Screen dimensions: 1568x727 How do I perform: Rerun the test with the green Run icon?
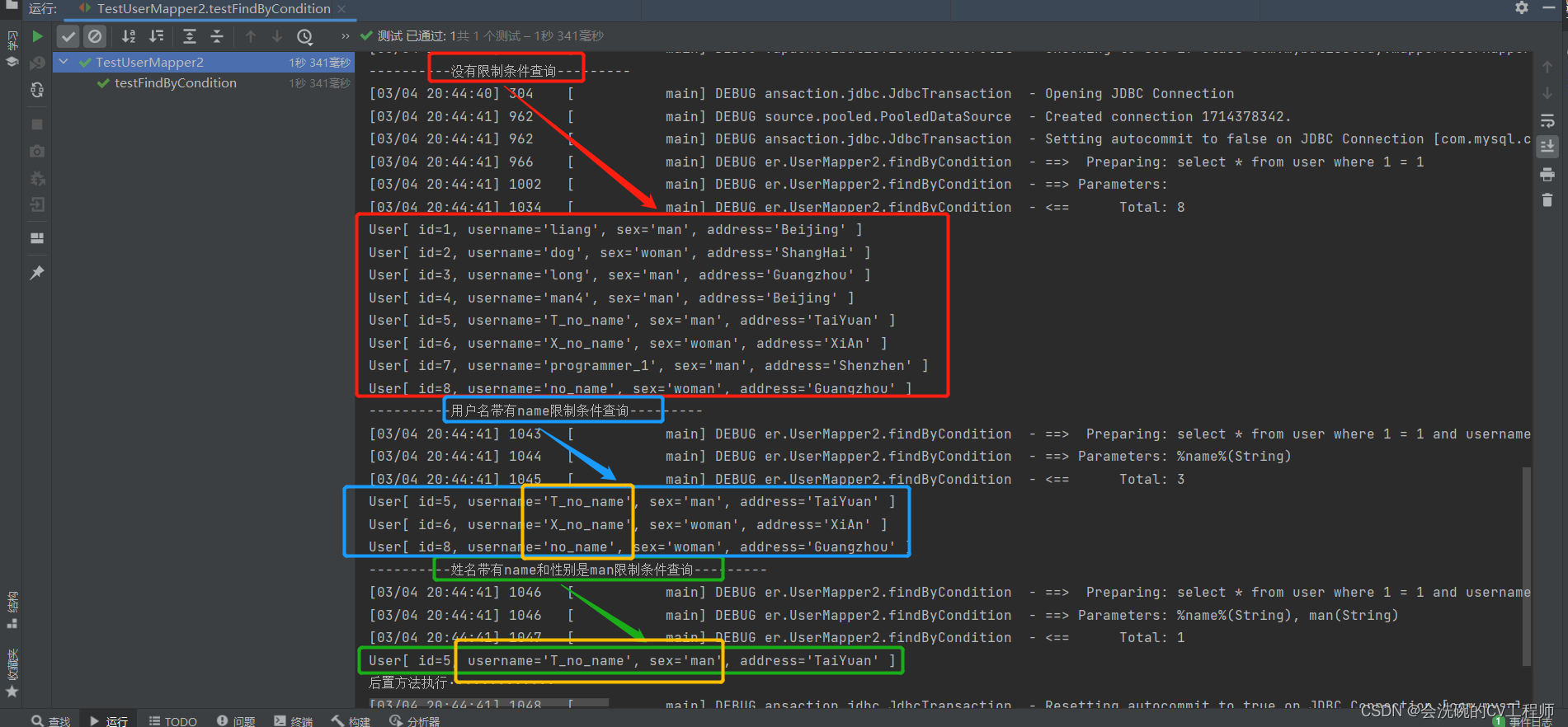point(37,36)
